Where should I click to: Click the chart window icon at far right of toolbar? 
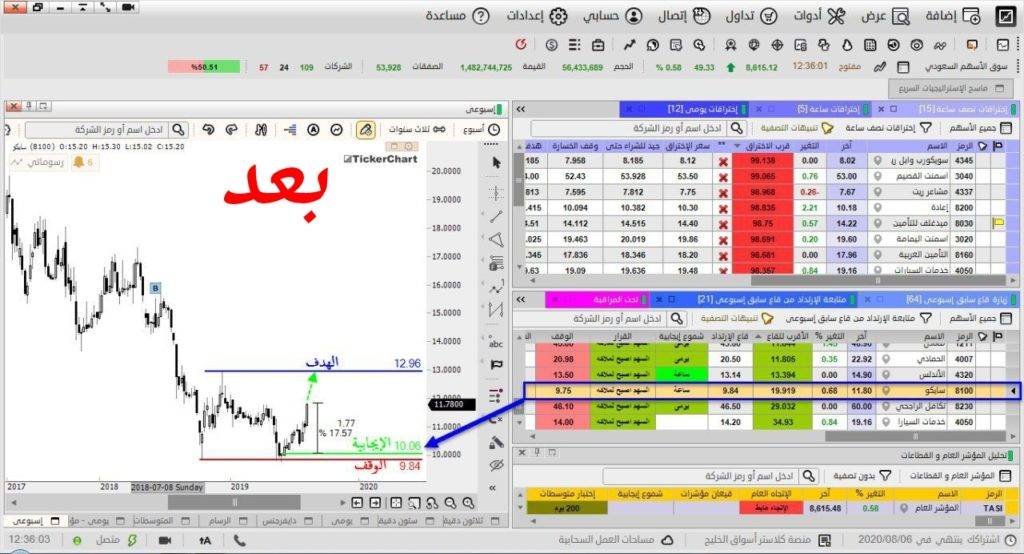(1003, 44)
